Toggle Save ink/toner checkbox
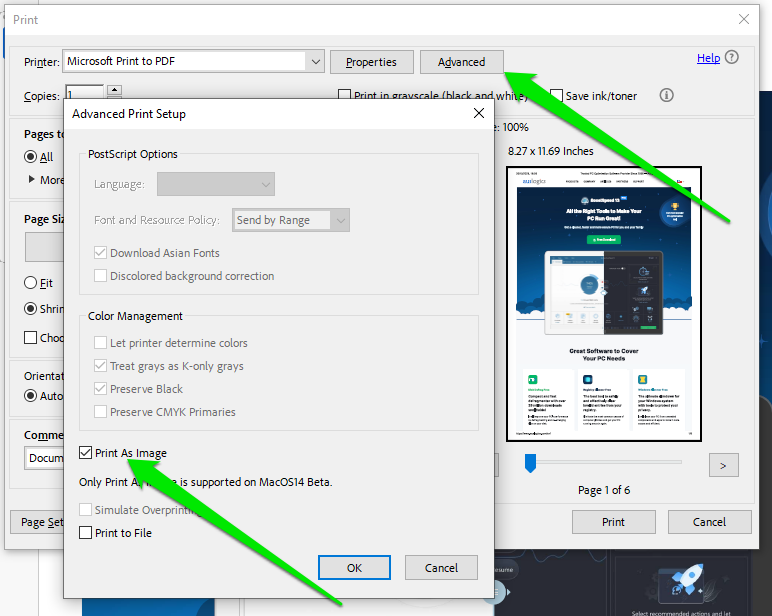The height and width of the screenshot is (616, 772). coord(556,95)
